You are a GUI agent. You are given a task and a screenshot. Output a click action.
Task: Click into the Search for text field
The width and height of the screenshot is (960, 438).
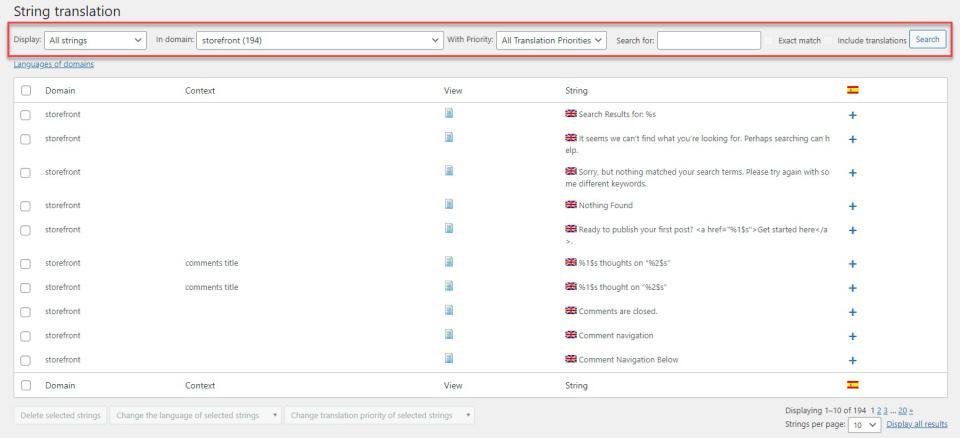point(708,41)
